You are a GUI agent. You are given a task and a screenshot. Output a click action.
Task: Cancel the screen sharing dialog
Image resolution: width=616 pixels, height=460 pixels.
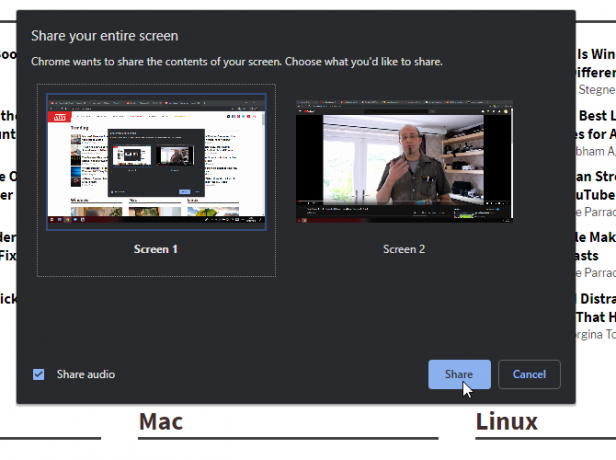[529, 374]
